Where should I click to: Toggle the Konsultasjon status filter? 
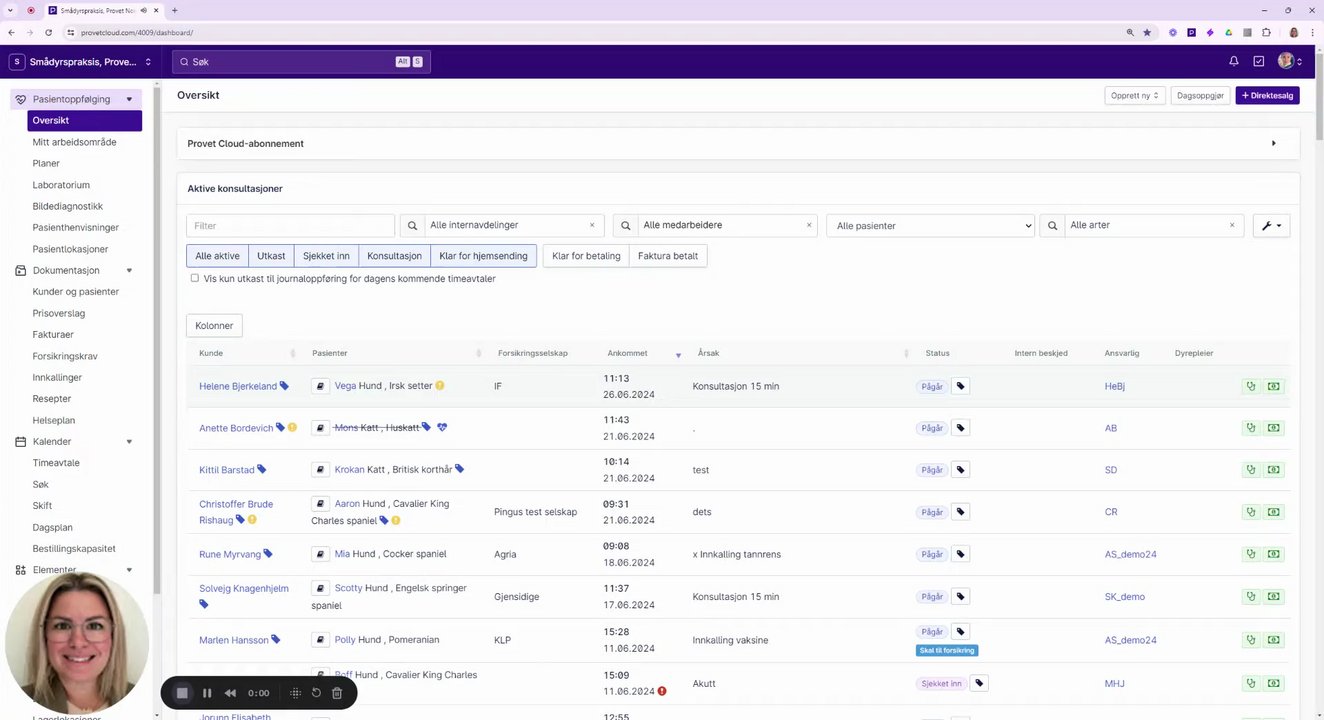coord(394,256)
